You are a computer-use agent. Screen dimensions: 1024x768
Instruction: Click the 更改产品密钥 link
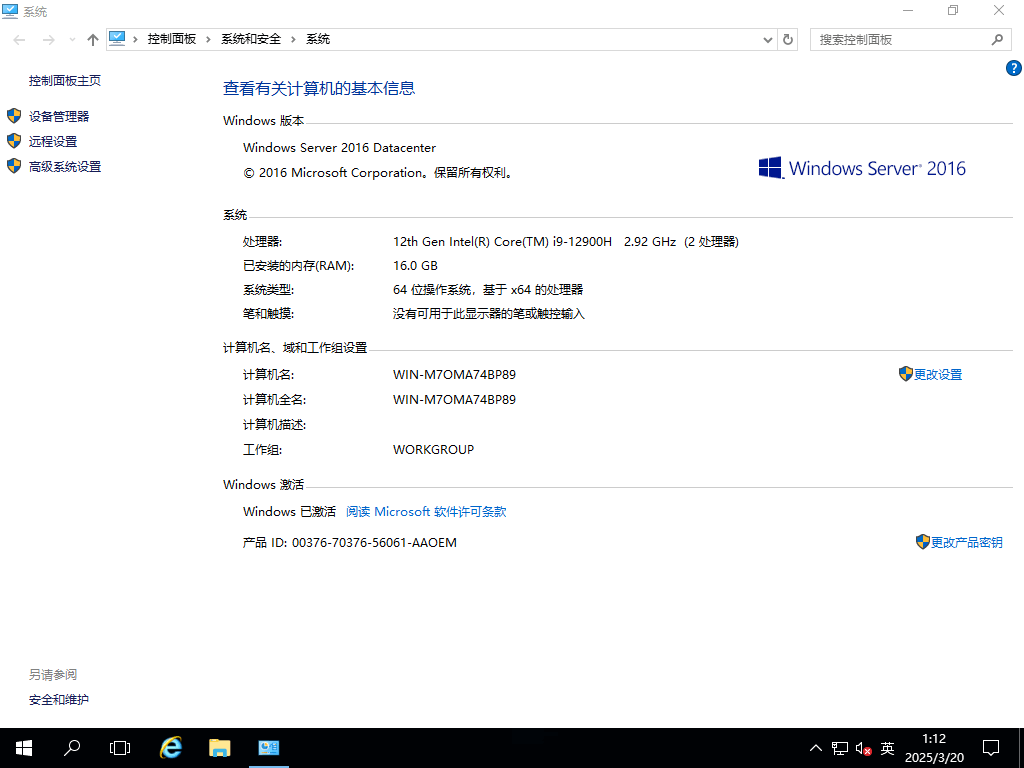point(966,542)
